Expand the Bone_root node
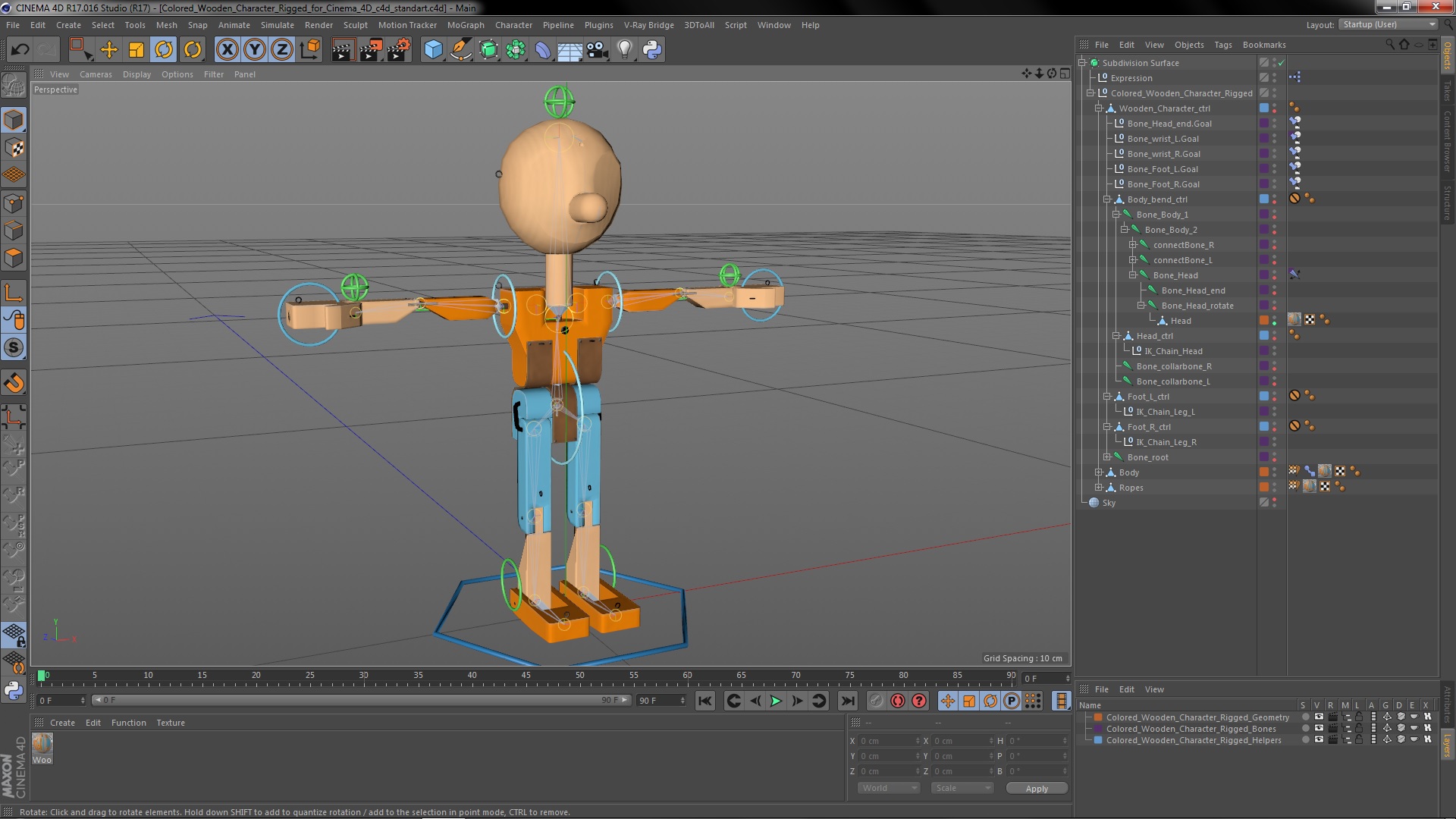 tap(1106, 457)
